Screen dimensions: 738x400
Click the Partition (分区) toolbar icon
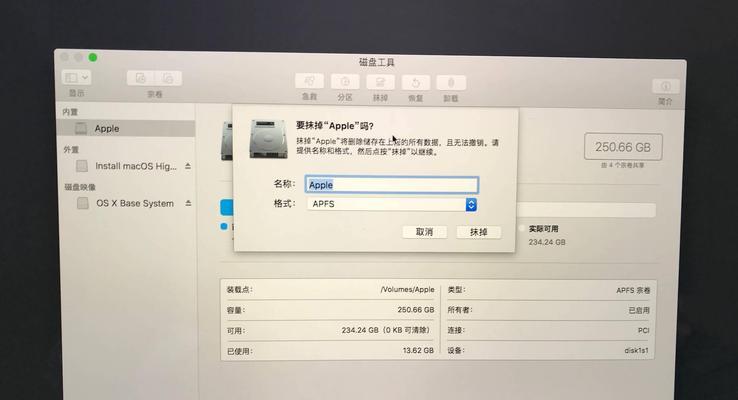coord(345,82)
